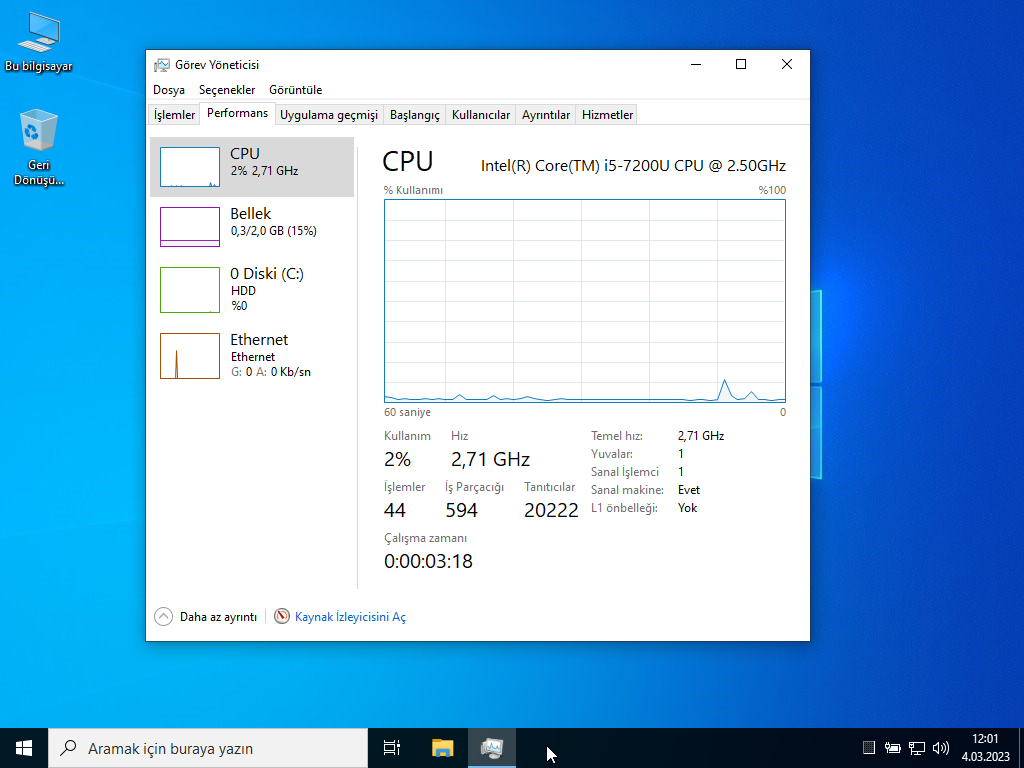Open the Windows Start menu

click(x=24, y=748)
